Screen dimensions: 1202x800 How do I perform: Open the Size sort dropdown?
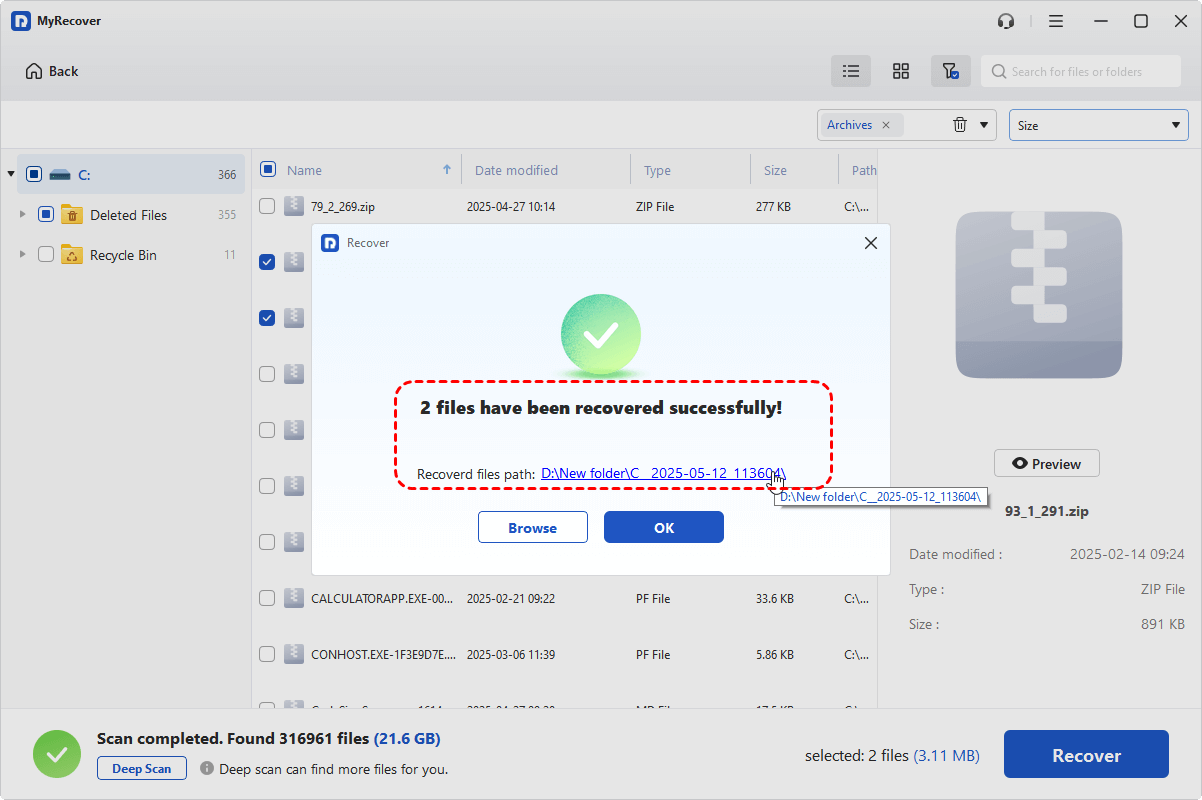1098,125
